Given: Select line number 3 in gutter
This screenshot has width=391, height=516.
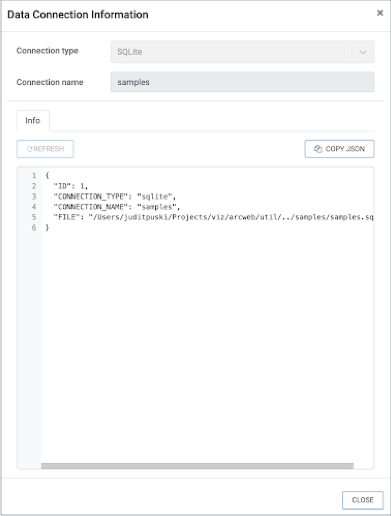Looking at the screenshot, I should (x=34, y=196).
